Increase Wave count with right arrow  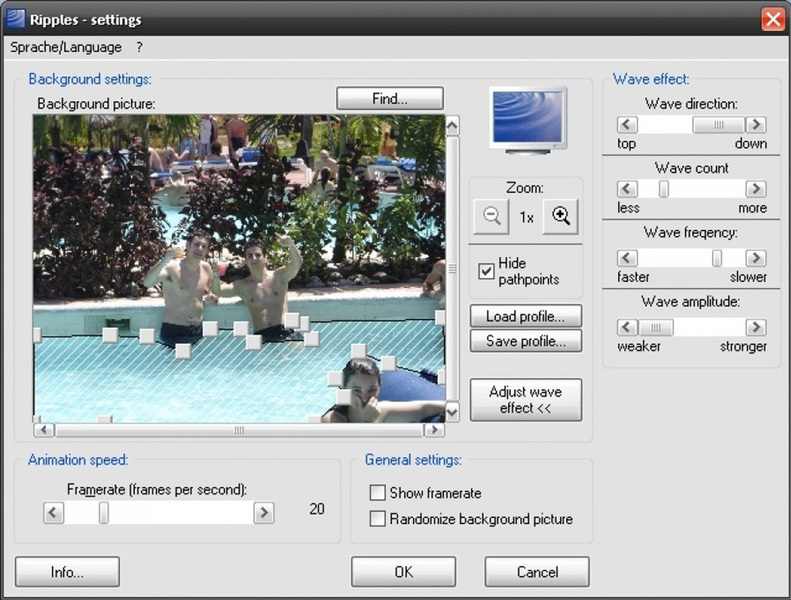(756, 189)
